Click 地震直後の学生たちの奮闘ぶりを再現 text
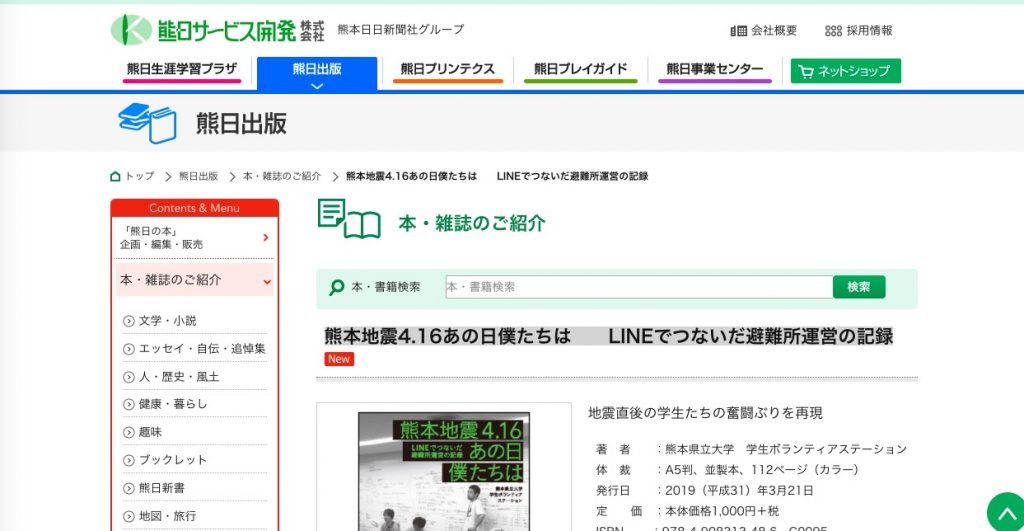The width and height of the screenshot is (1024, 531). coord(705,413)
